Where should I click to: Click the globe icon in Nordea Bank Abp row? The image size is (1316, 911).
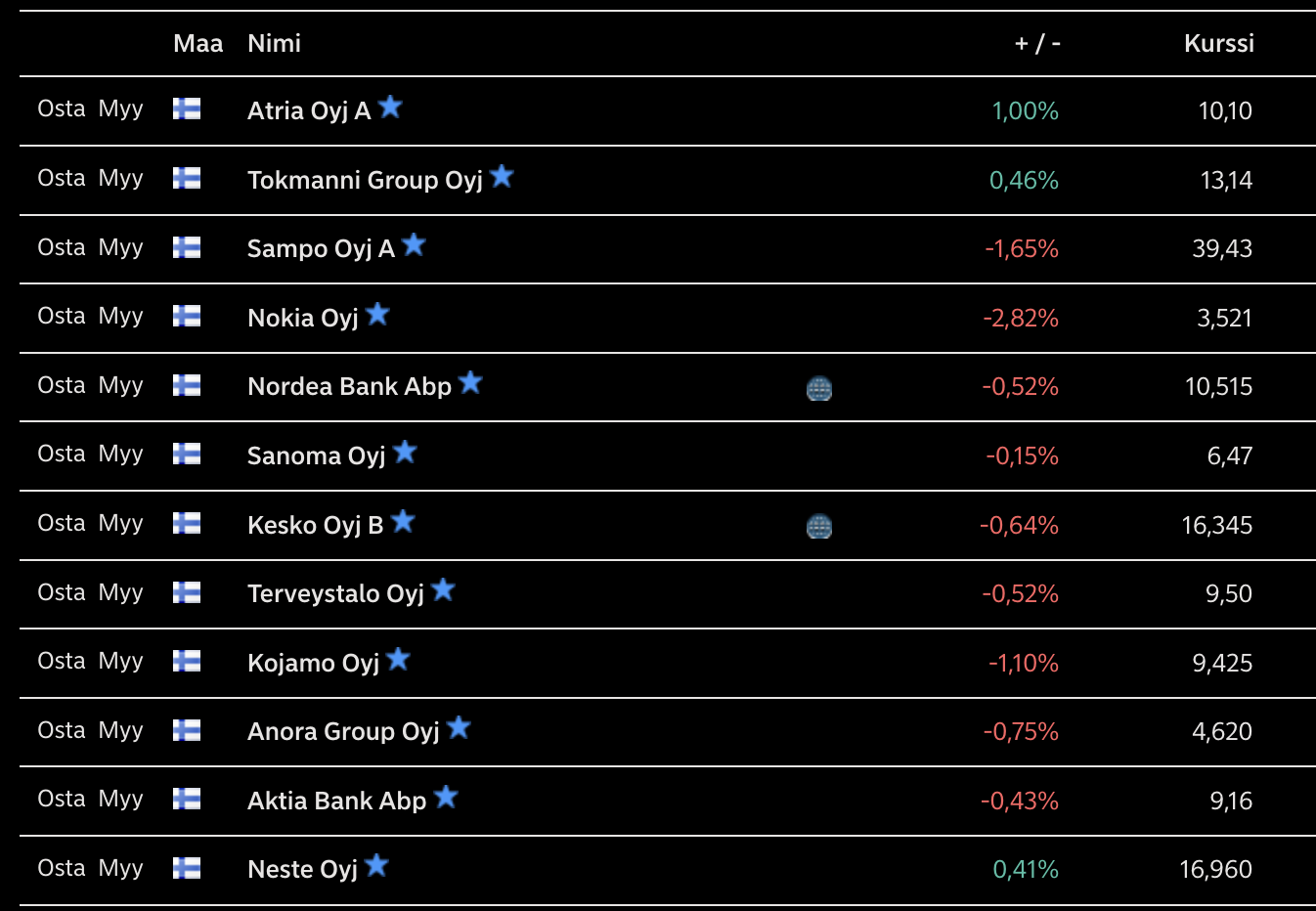[x=819, y=388]
